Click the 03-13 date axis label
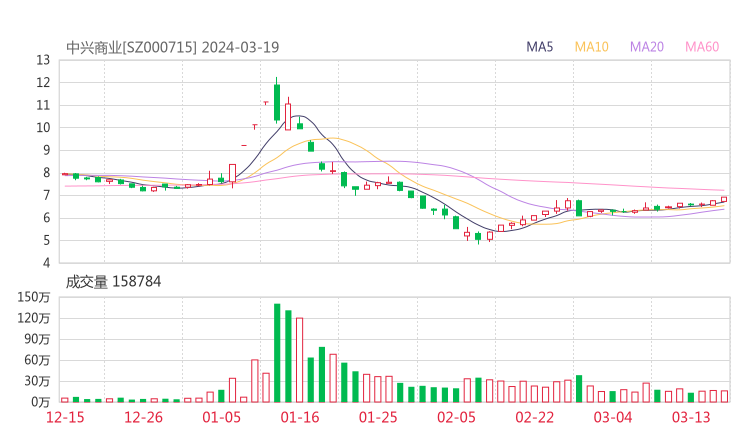The height and width of the screenshot is (440, 740). tap(691, 417)
